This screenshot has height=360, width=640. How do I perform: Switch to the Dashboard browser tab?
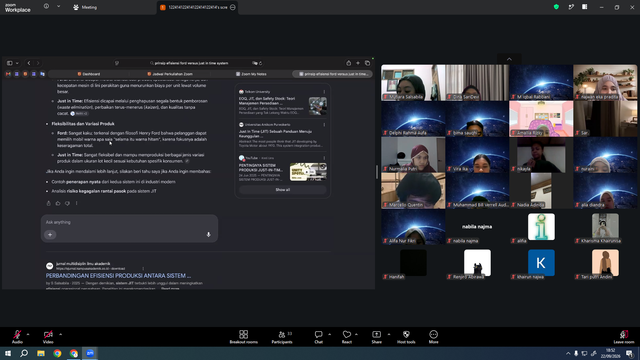pyautogui.click(x=89, y=74)
